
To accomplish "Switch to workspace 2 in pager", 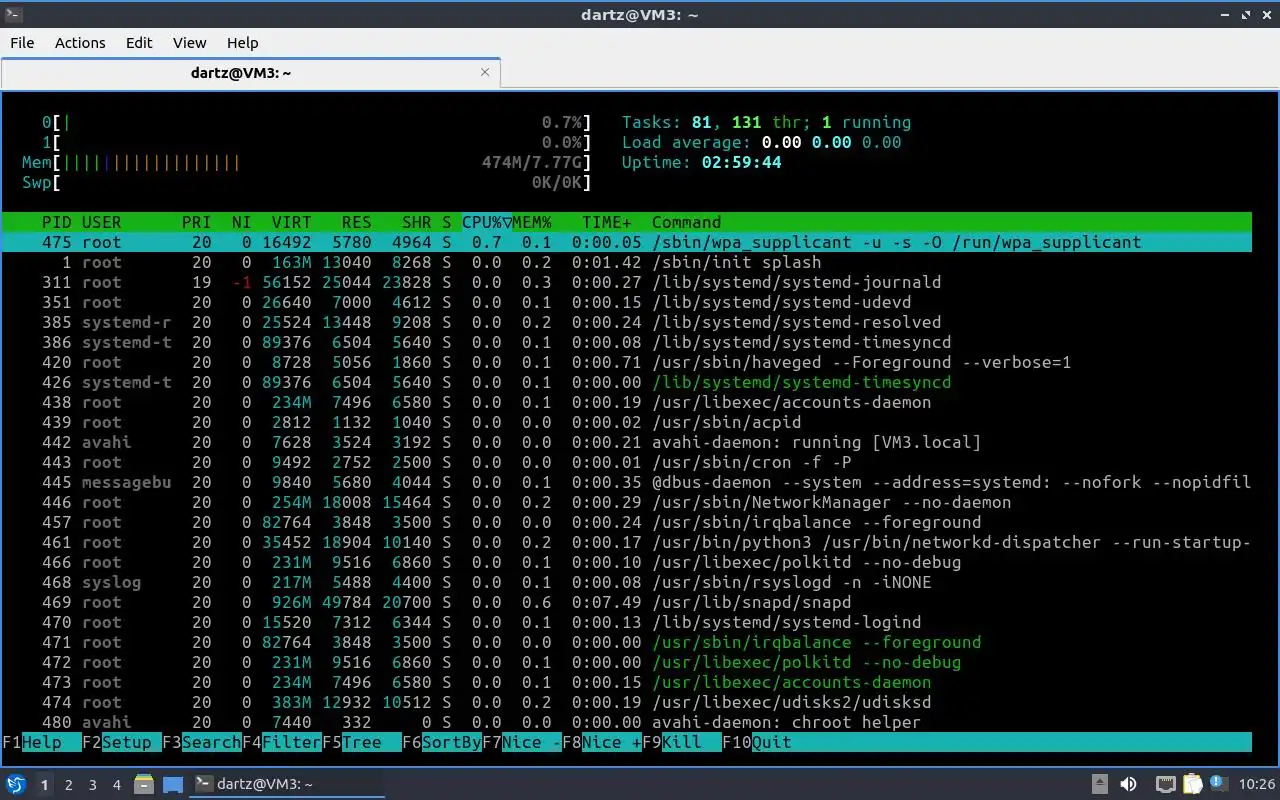I will (68, 784).
